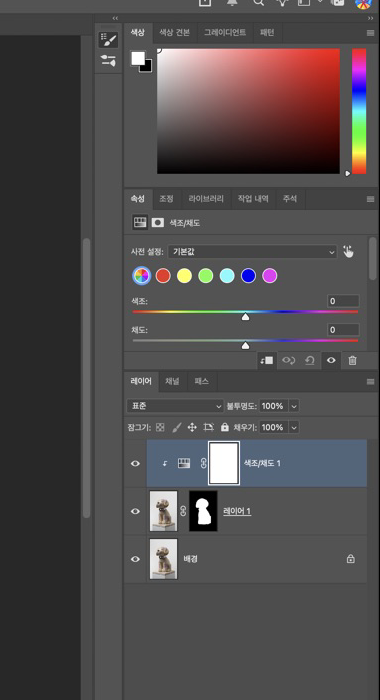Viewport: 380px width, 700px height.
Task: Delete the adjustment layer with trash icon
Action: click(x=352, y=360)
